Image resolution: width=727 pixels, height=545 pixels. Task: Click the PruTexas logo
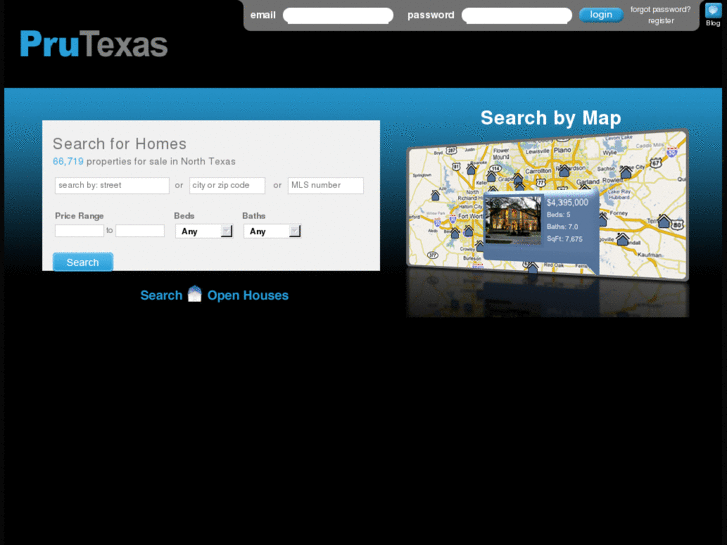[x=94, y=44]
